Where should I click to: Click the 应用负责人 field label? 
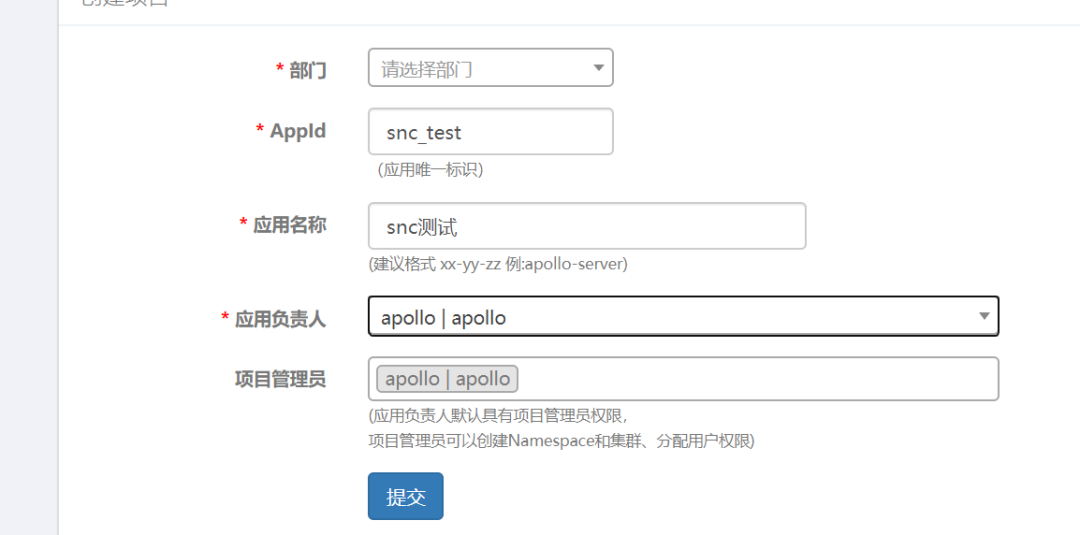tap(280, 319)
